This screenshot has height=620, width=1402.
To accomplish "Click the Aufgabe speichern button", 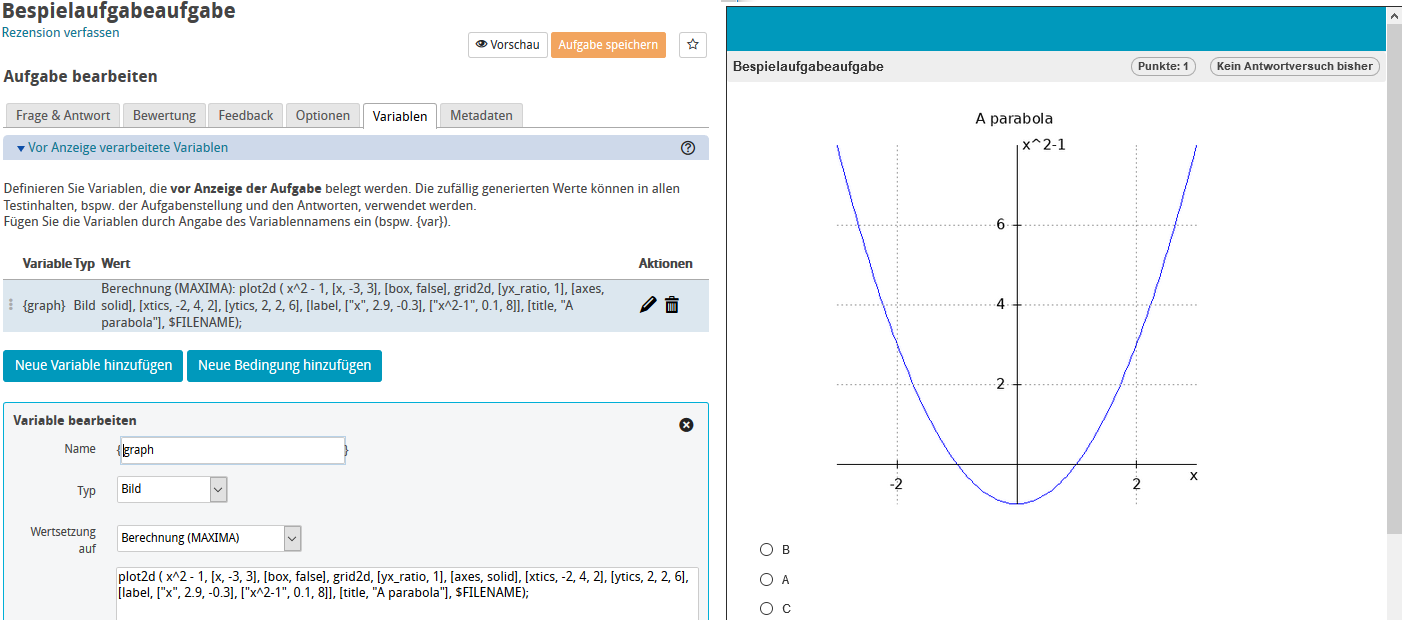I will [608, 45].
